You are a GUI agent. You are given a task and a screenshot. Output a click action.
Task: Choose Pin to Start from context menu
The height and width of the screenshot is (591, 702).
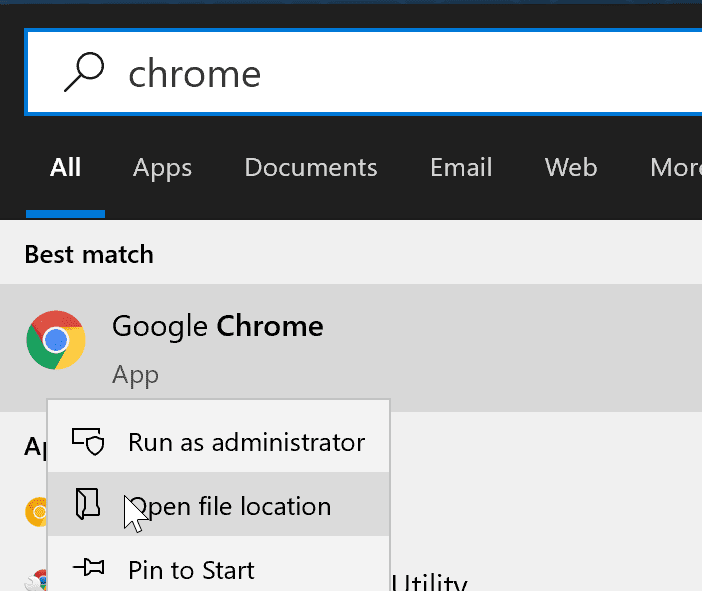click(191, 570)
